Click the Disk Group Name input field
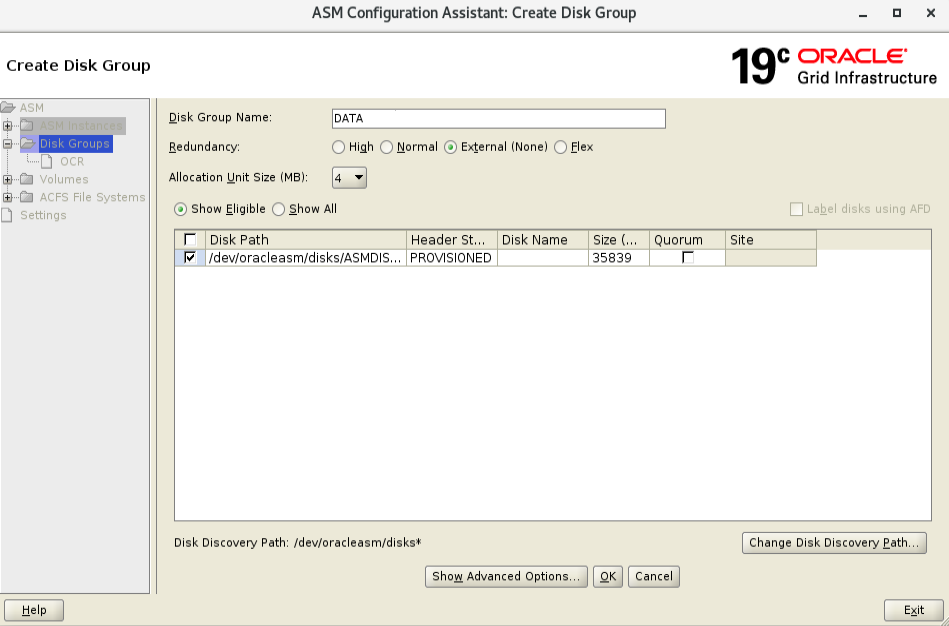This screenshot has height=626, width=949. tap(499, 119)
